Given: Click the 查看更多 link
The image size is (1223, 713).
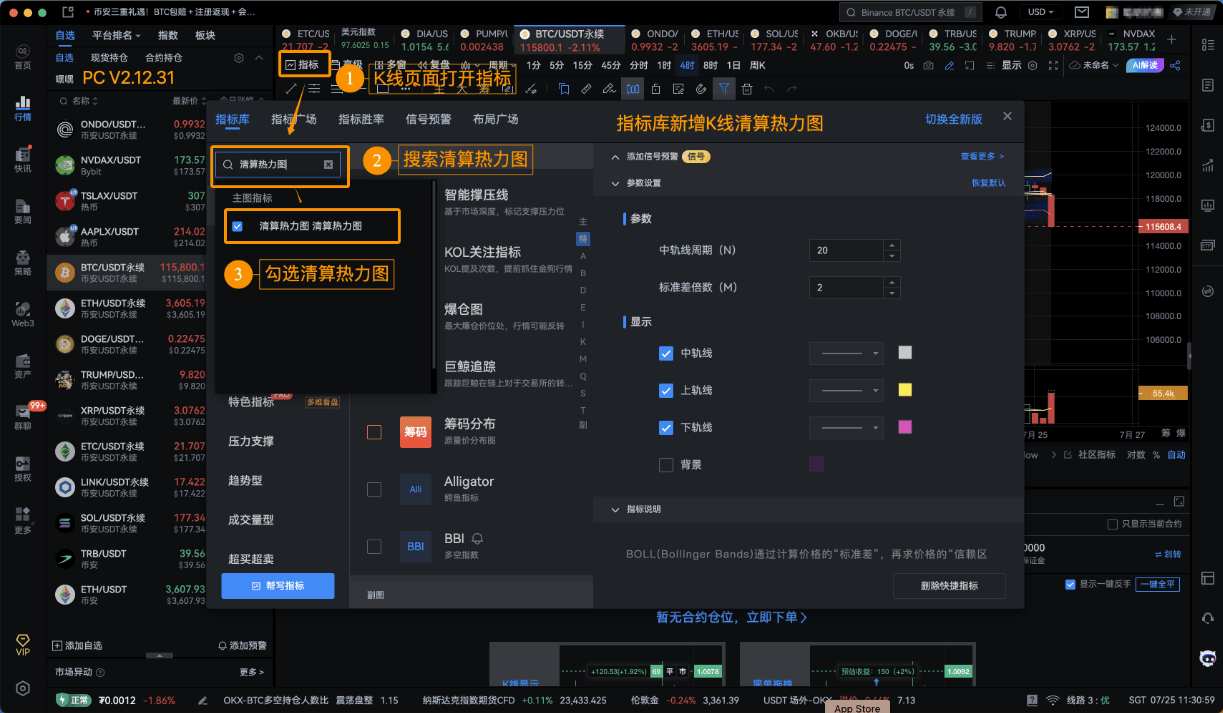Looking at the screenshot, I should click(x=982, y=157).
